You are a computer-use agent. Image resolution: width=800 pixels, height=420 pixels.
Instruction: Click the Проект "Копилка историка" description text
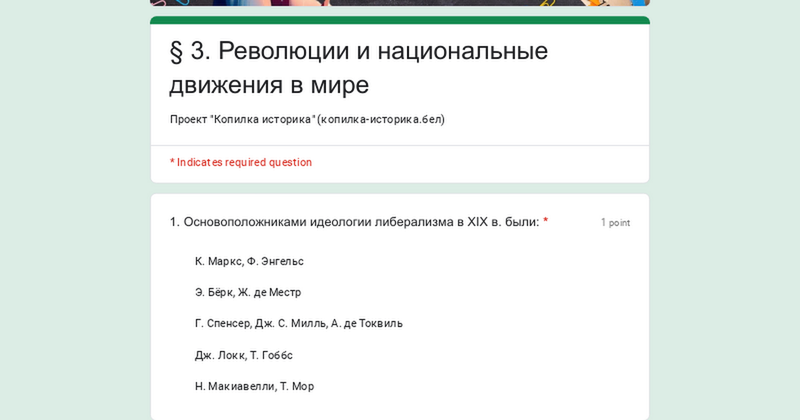point(242,119)
